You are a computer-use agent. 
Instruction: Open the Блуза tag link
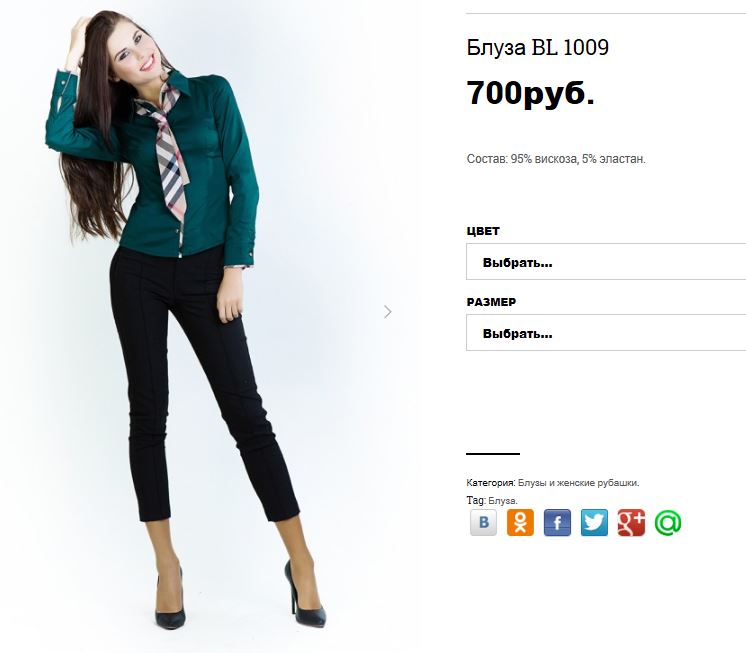(x=502, y=500)
